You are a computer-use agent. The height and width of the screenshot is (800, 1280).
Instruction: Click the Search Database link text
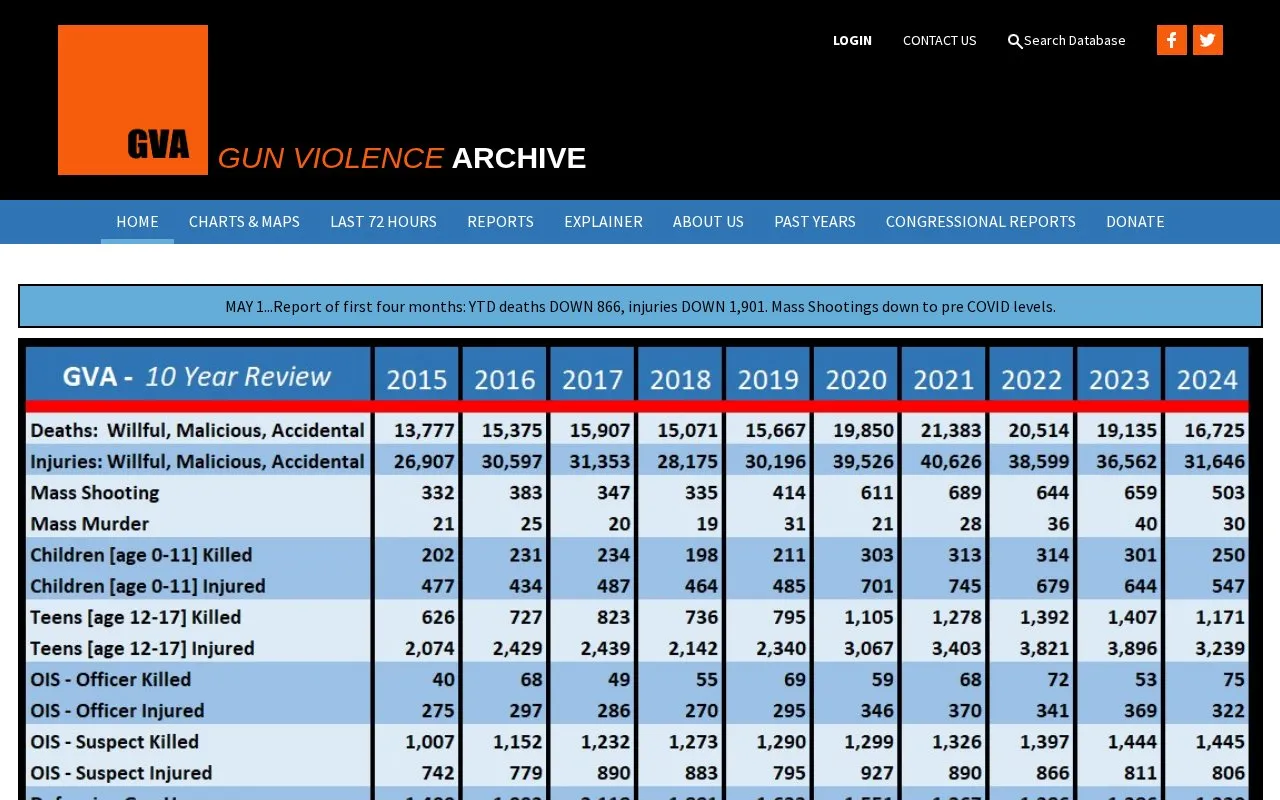click(x=1074, y=40)
